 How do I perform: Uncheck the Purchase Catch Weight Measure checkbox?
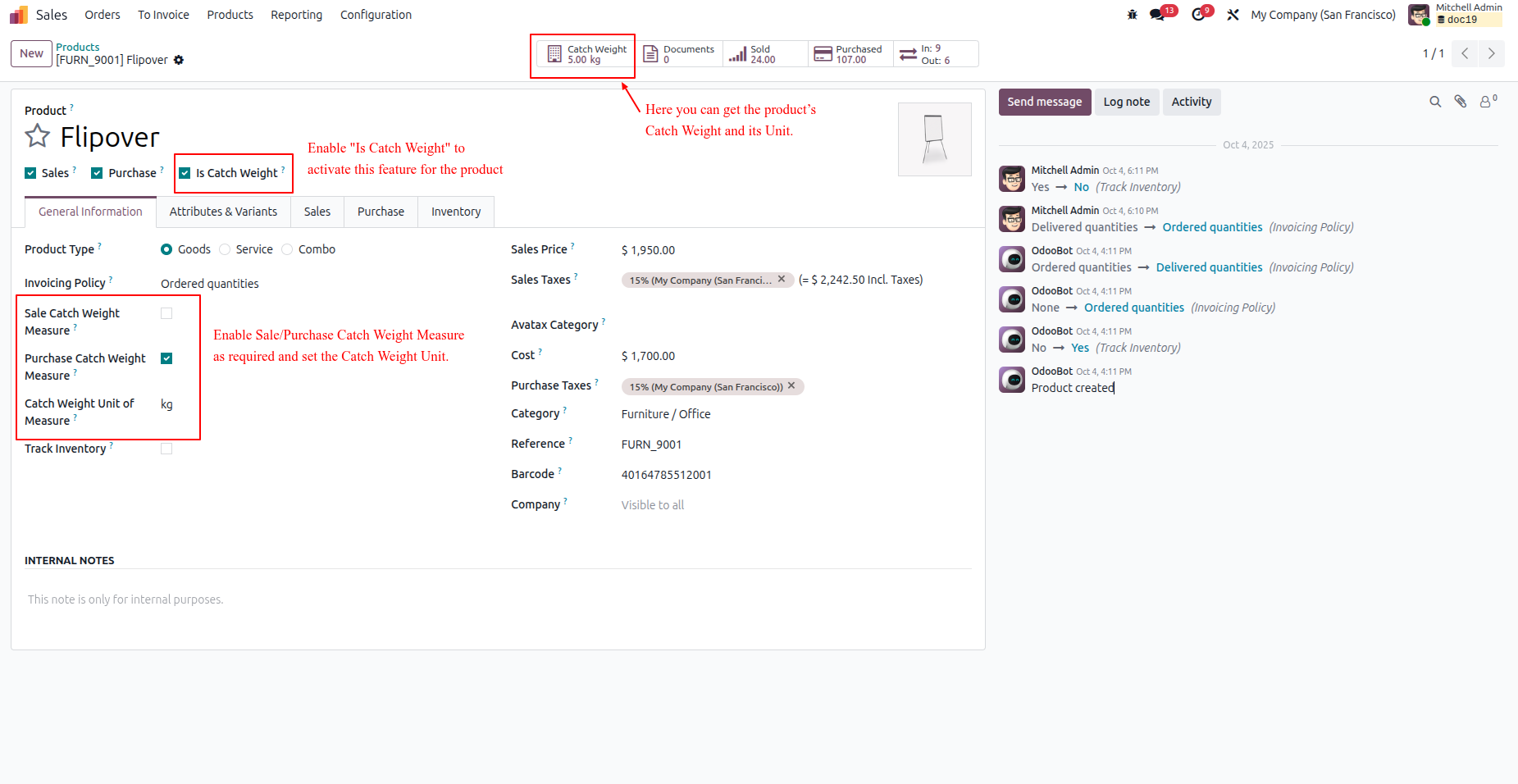point(166,358)
